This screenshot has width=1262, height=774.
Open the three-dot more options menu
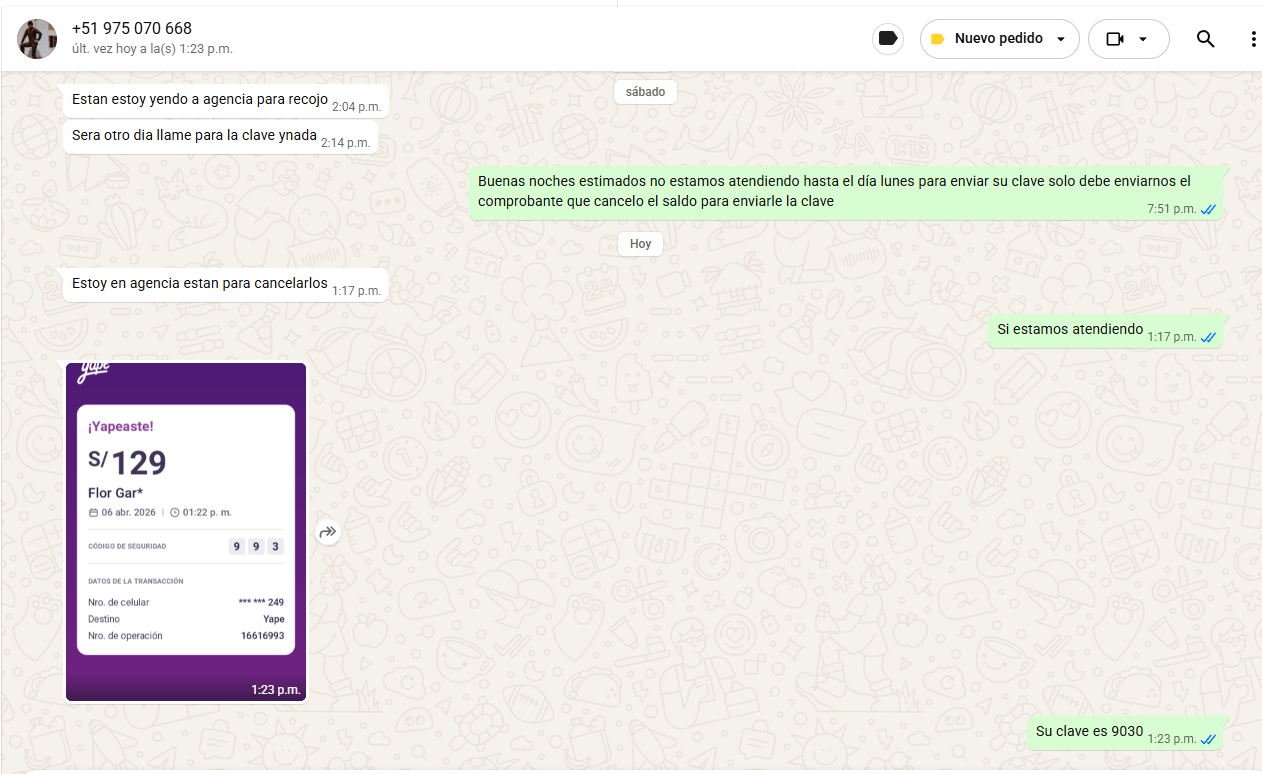[1252, 39]
